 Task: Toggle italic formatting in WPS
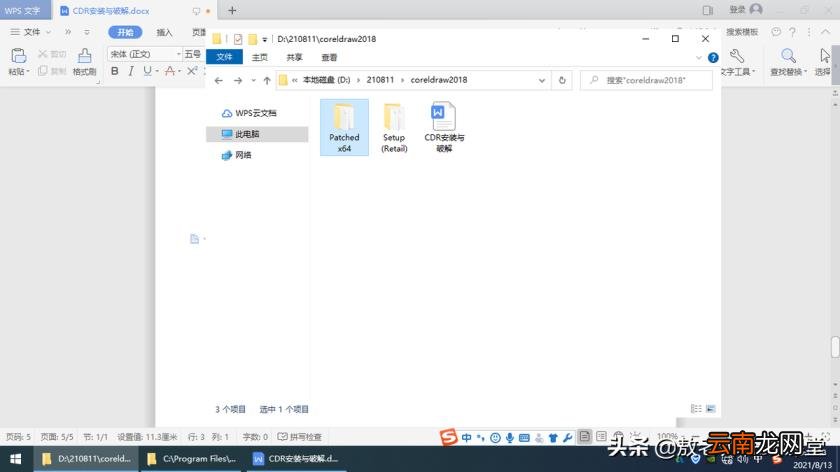point(131,71)
